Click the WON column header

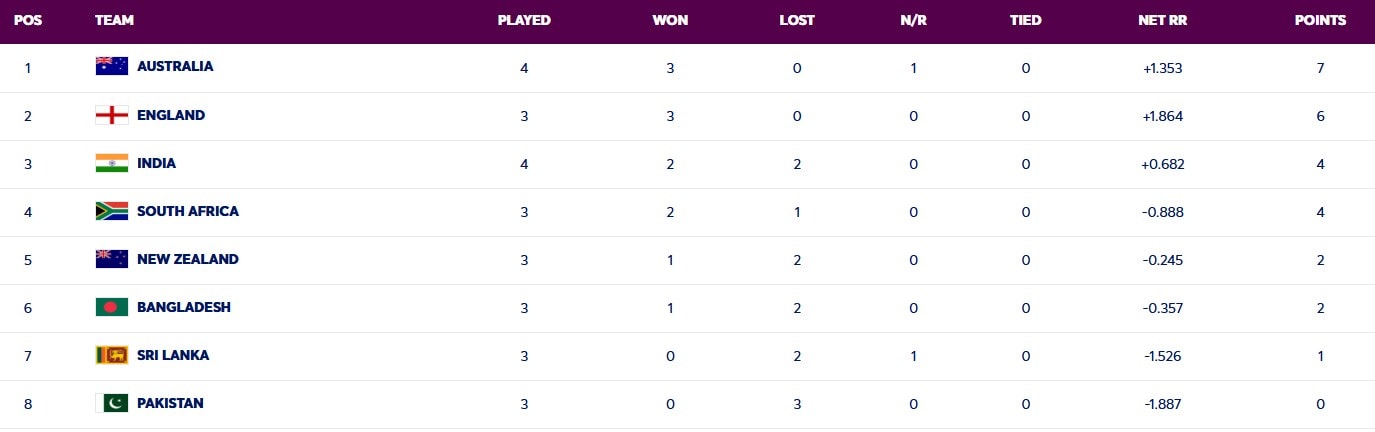[x=670, y=20]
